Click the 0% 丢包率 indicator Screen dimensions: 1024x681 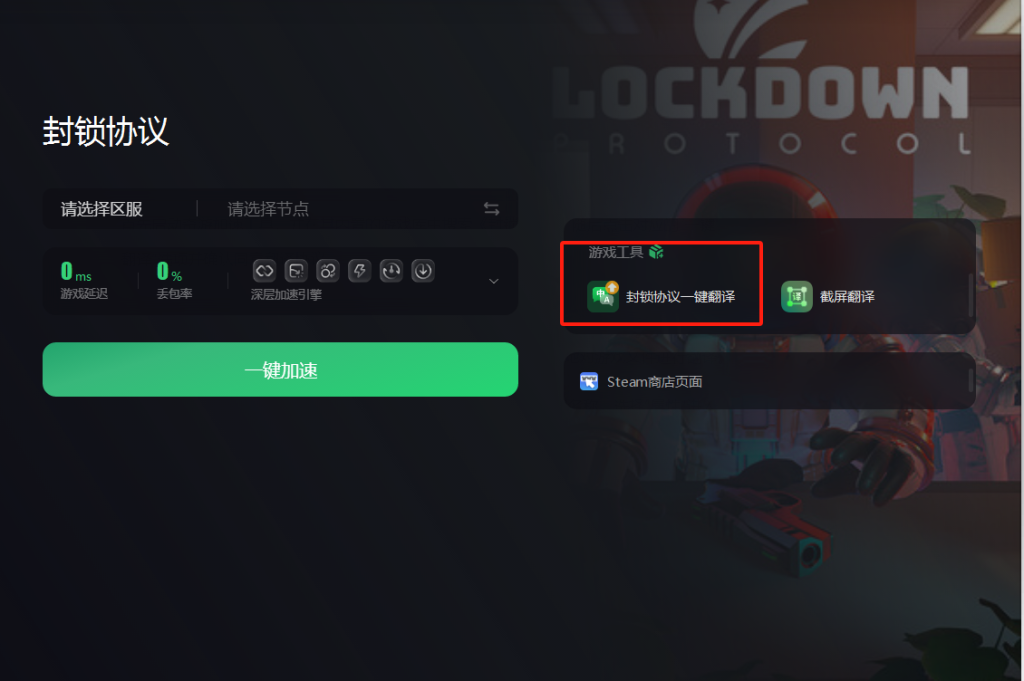[x=174, y=281]
